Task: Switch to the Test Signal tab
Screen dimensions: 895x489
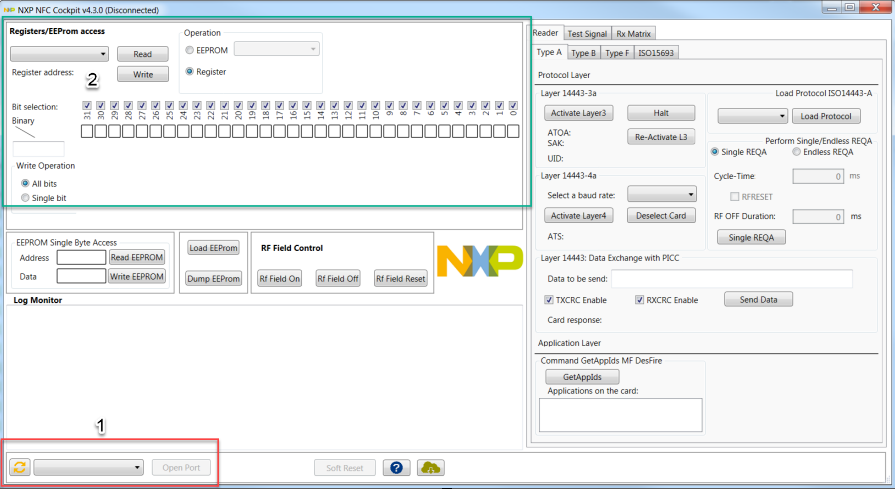Action: 587,34
